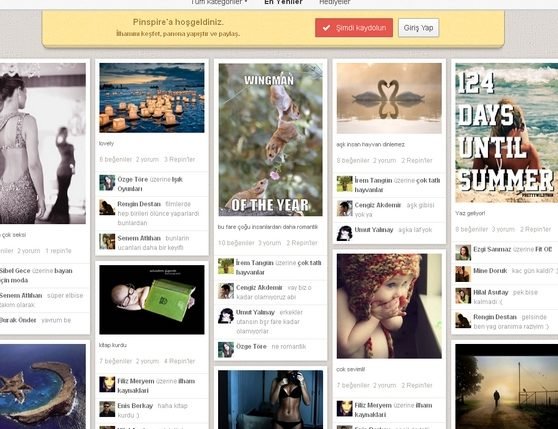Click 4 Repin'ler under kitap kurdu pin
The height and width of the screenshot is (429, 558).
[179, 361]
